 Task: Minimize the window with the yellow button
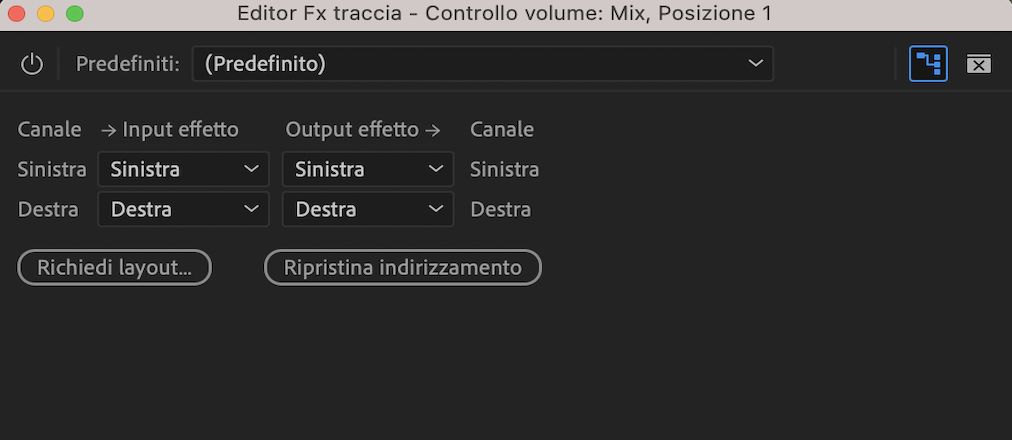point(46,14)
